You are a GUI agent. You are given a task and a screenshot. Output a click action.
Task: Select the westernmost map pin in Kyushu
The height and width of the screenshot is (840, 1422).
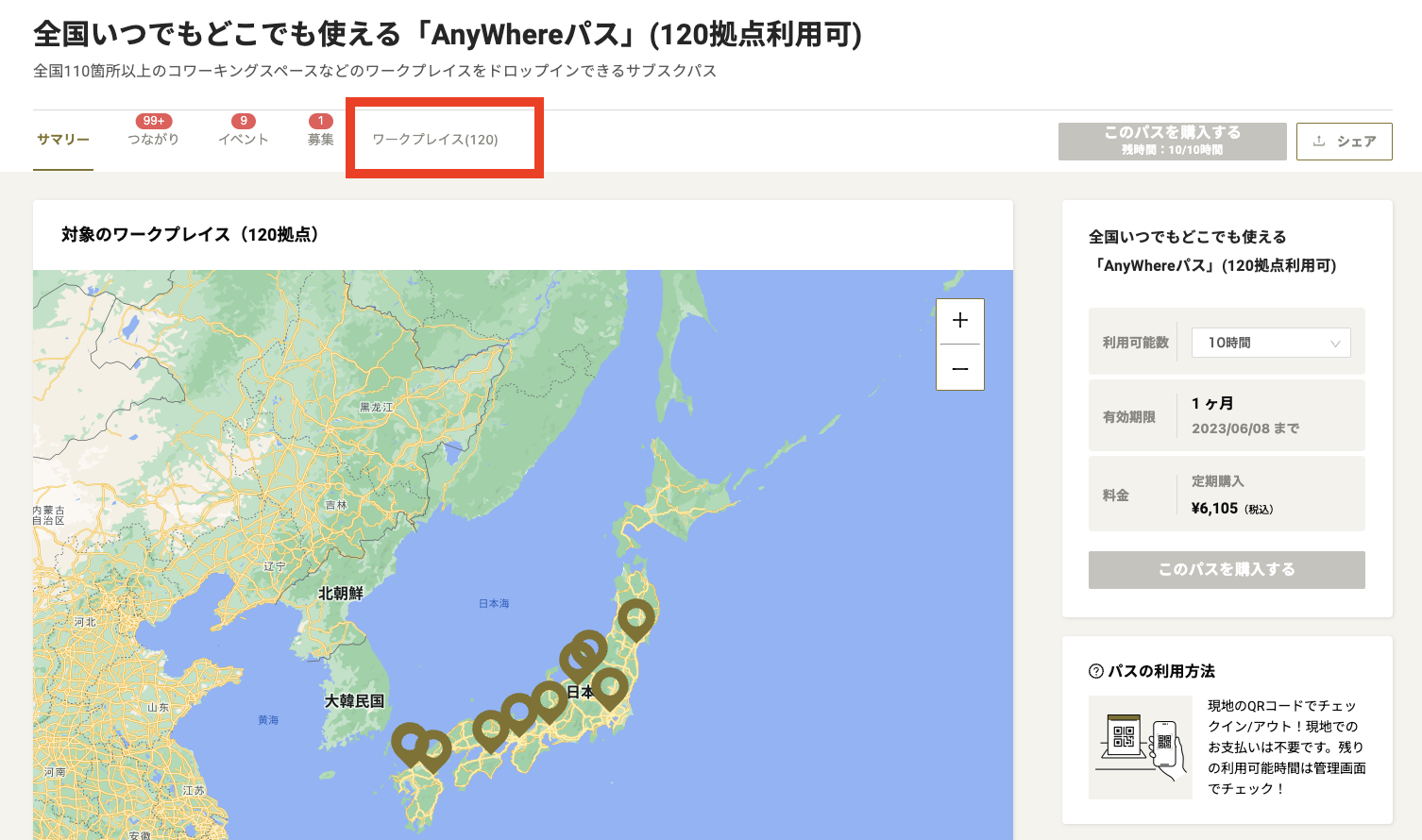(410, 744)
